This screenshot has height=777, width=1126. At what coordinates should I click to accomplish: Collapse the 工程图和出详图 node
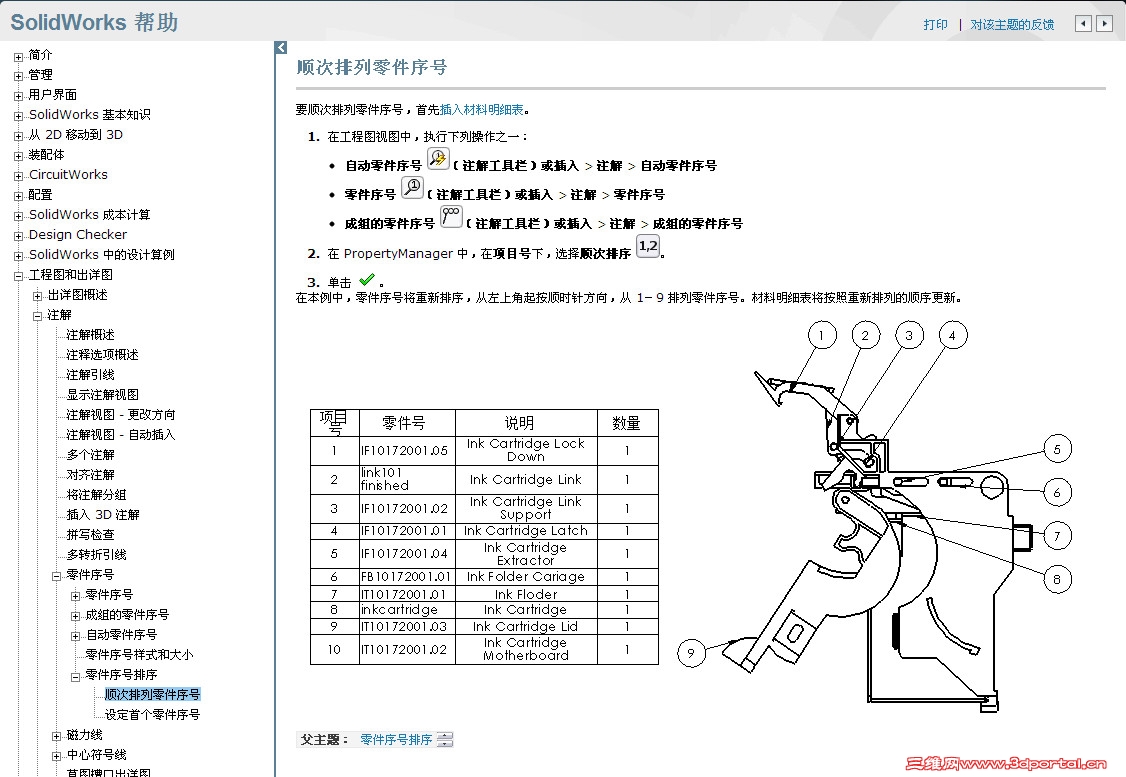coord(19,276)
